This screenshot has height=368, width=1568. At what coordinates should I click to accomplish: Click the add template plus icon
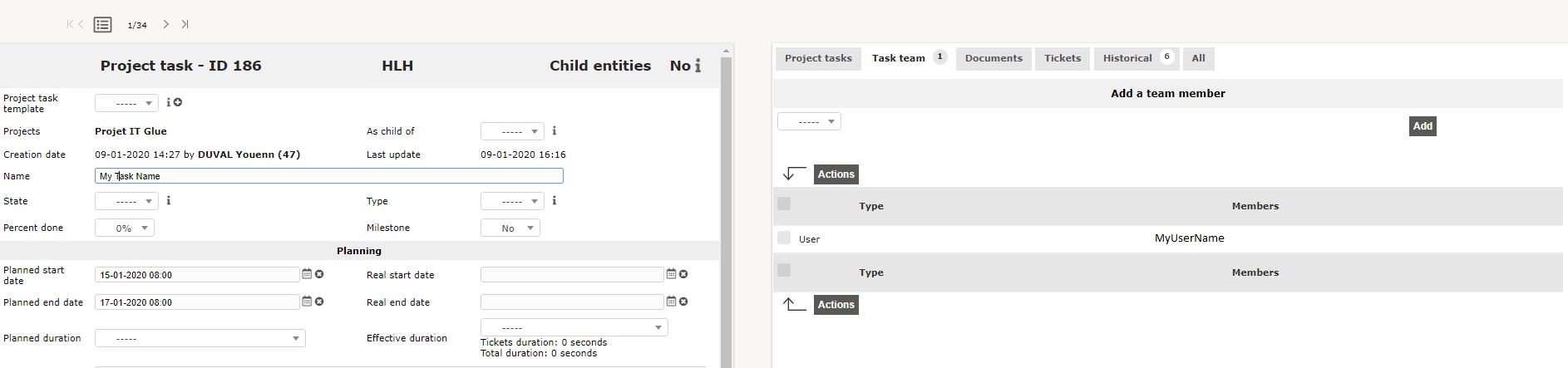177,102
